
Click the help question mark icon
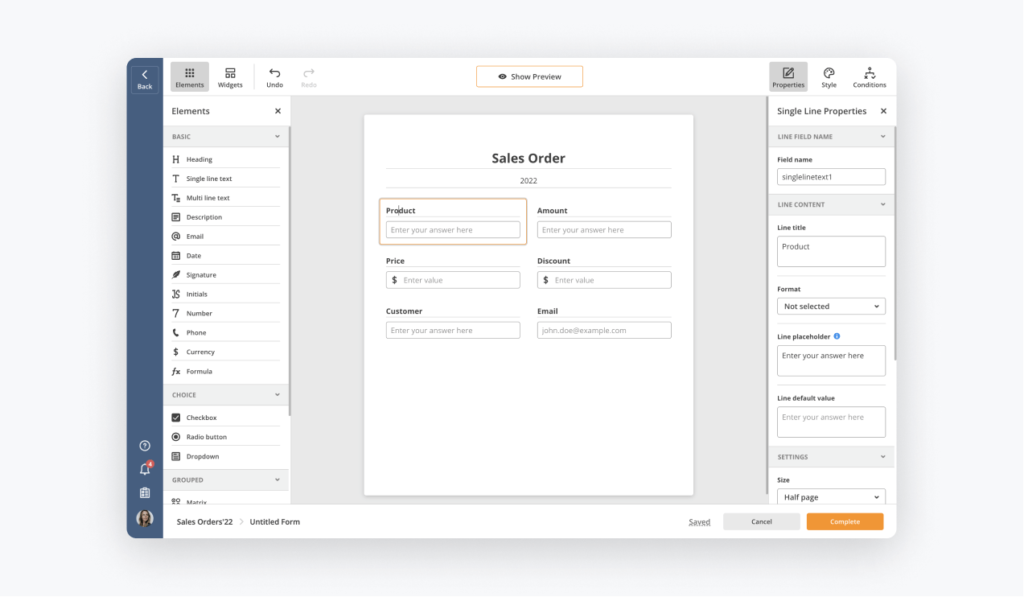pyautogui.click(x=145, y=446)
